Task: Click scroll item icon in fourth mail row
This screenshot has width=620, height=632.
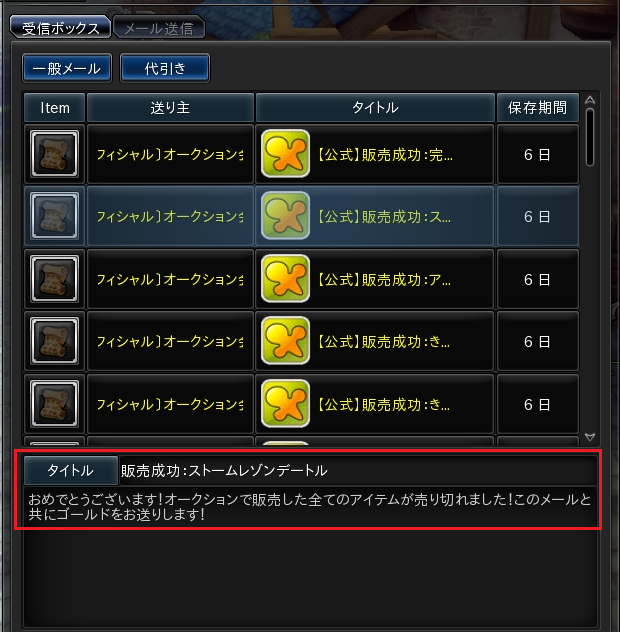Action: tap(54, 341)
